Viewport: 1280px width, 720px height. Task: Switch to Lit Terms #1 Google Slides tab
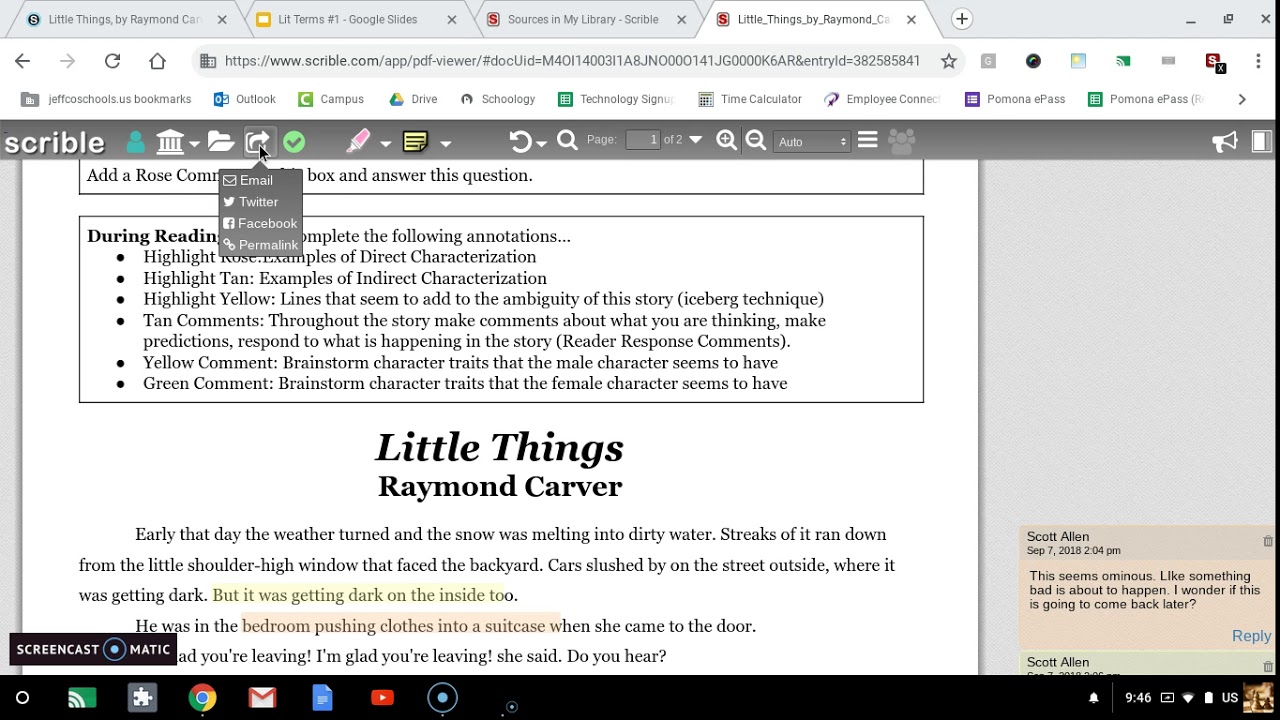tap(357, 19)
